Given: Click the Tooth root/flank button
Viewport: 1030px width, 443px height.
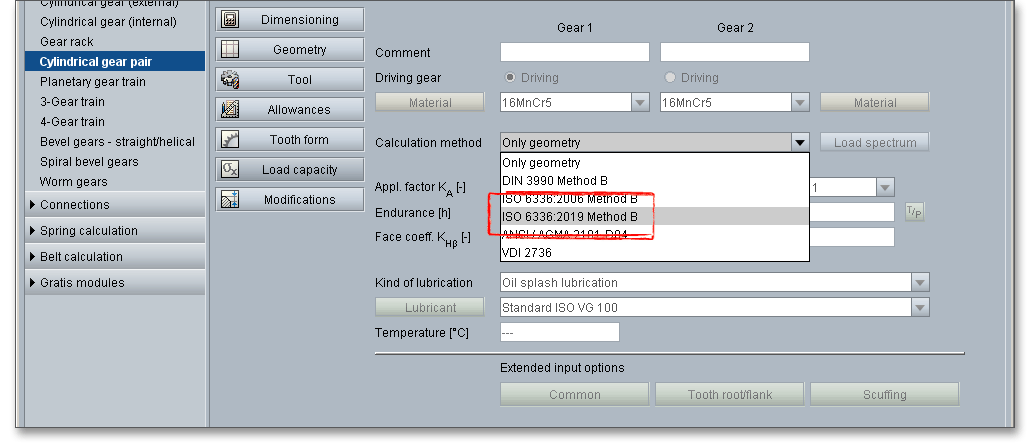Looking at the screenshot, I should point(729,395).
